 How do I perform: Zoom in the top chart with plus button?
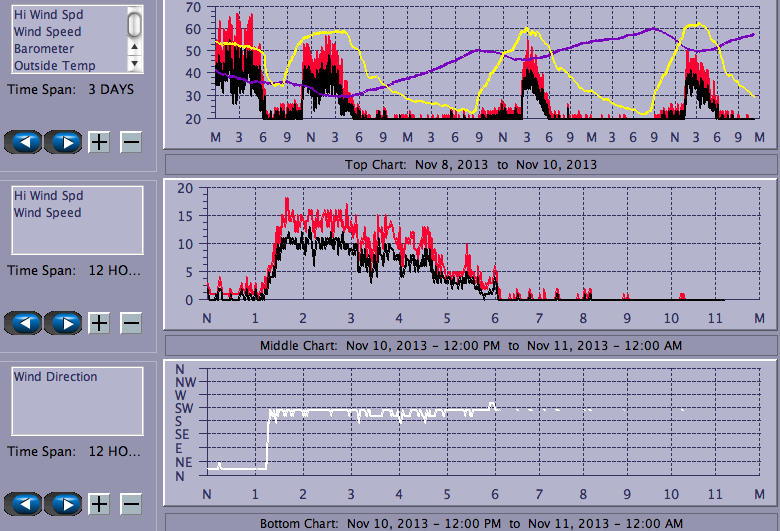click(99, 141)
